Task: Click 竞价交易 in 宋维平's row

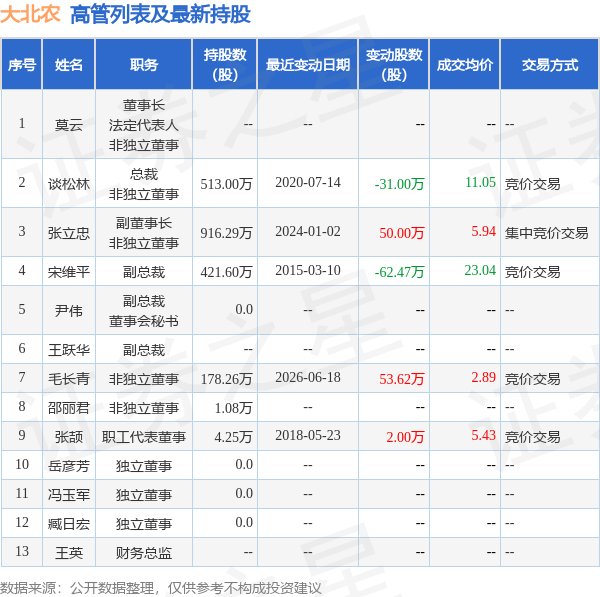Action: (x=533, y=272)
